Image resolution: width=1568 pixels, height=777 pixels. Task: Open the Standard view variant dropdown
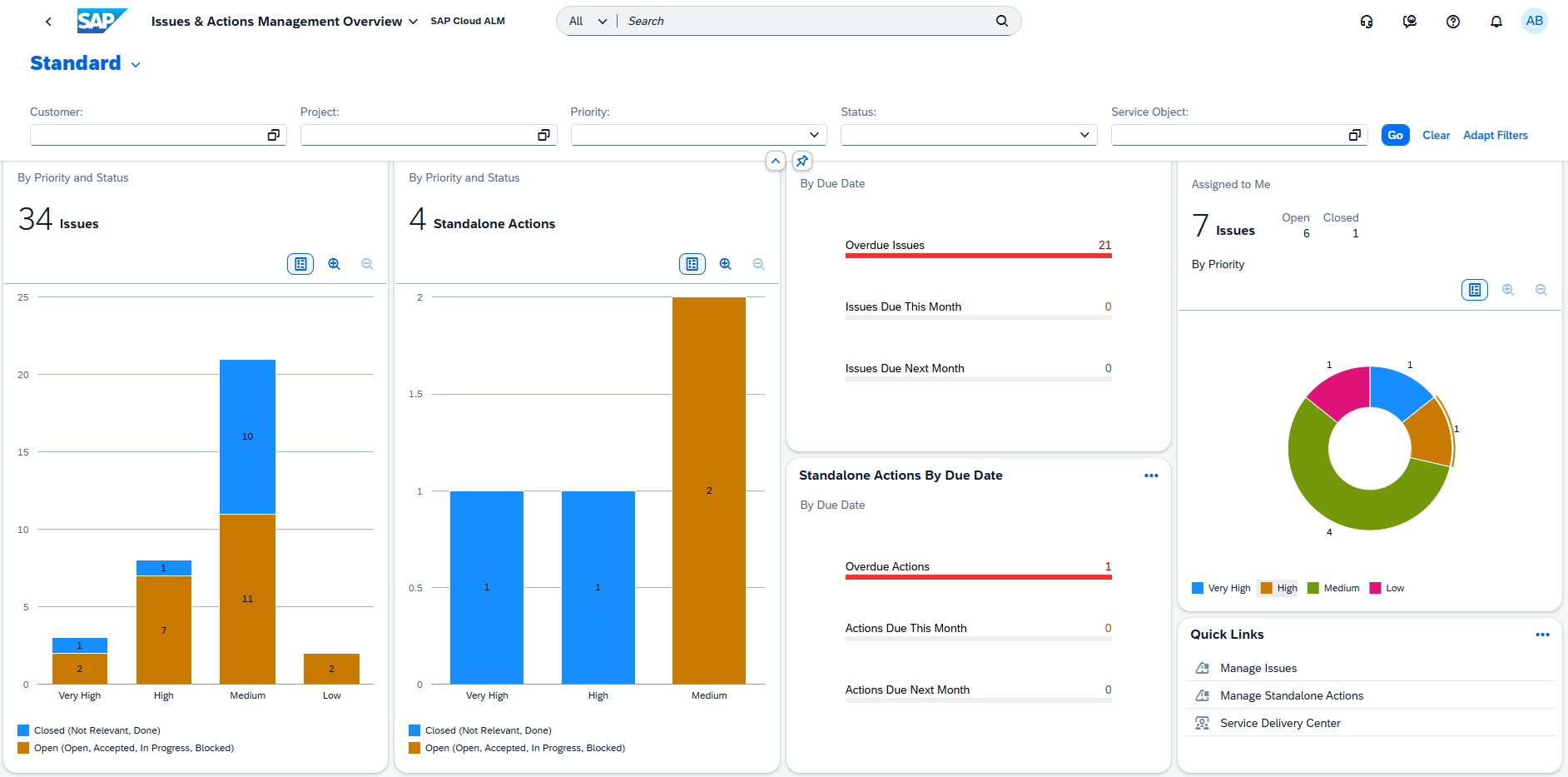tap(136, 65)
